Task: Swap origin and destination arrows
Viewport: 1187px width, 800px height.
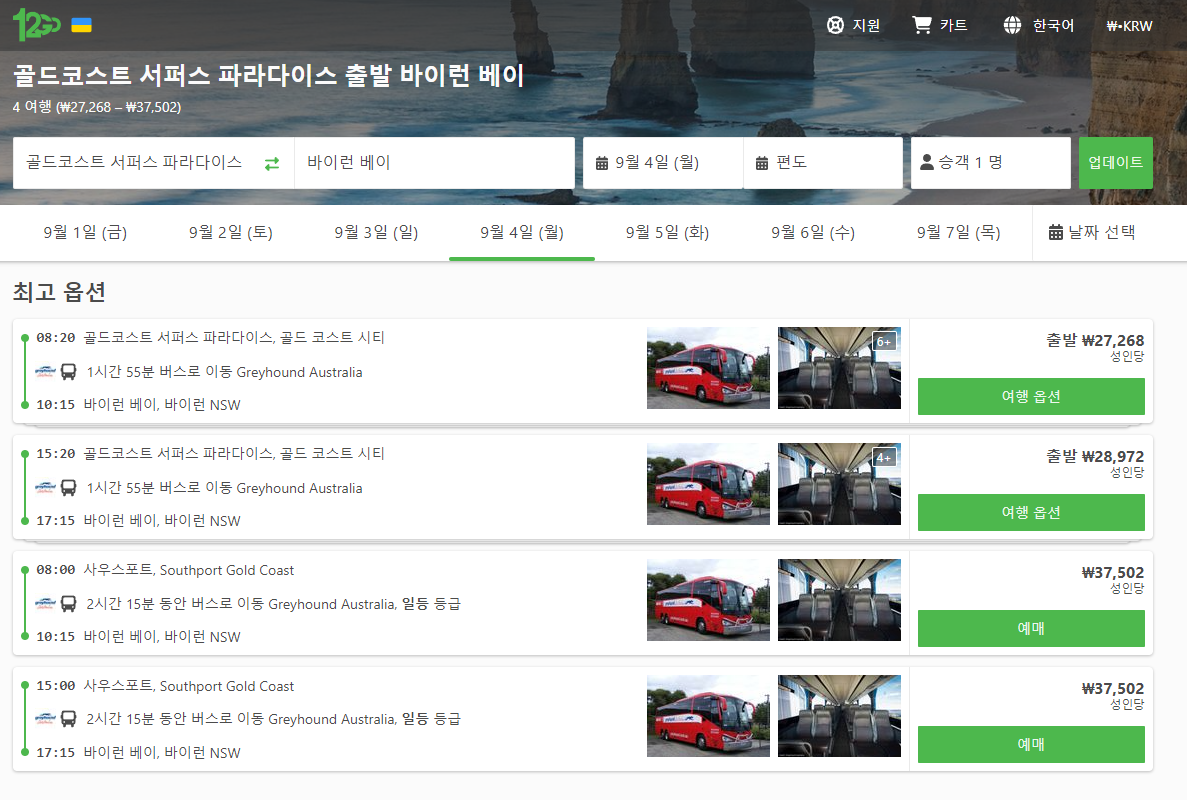Action: pyautogui.click(x=272, y=163)
